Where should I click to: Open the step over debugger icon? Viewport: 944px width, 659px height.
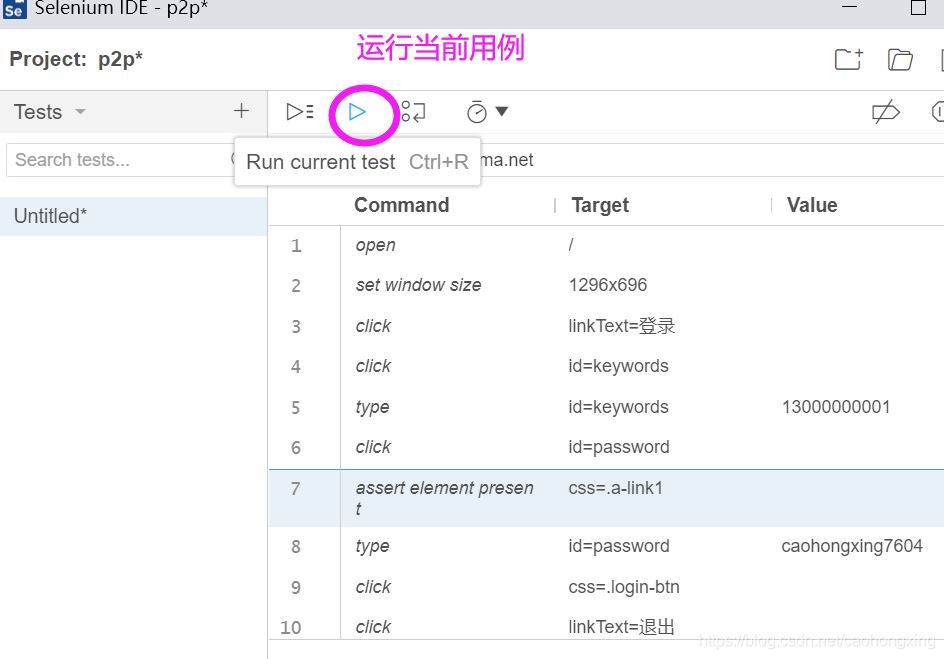click(413, 112)
